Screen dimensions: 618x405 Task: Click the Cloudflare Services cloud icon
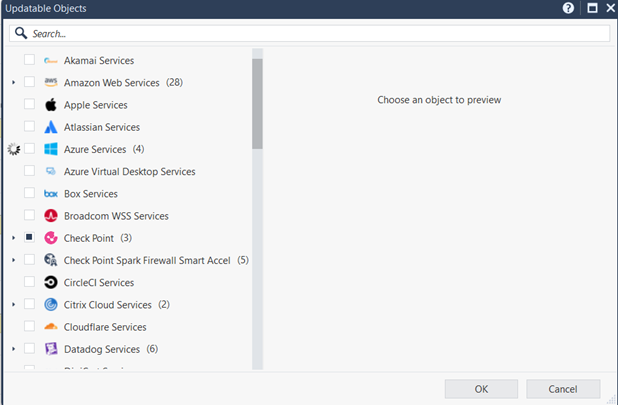coord(51,327)
